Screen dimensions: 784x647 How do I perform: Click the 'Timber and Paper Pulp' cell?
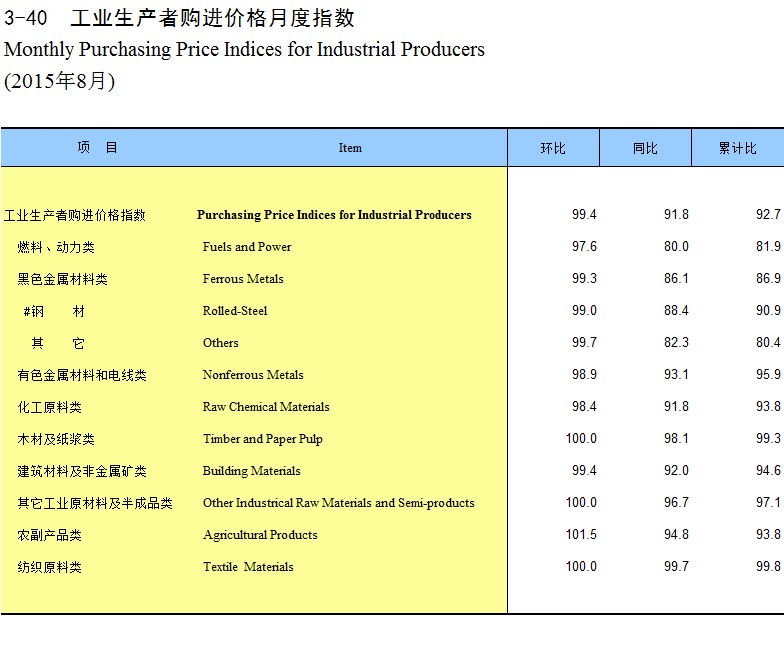(262, 439)
